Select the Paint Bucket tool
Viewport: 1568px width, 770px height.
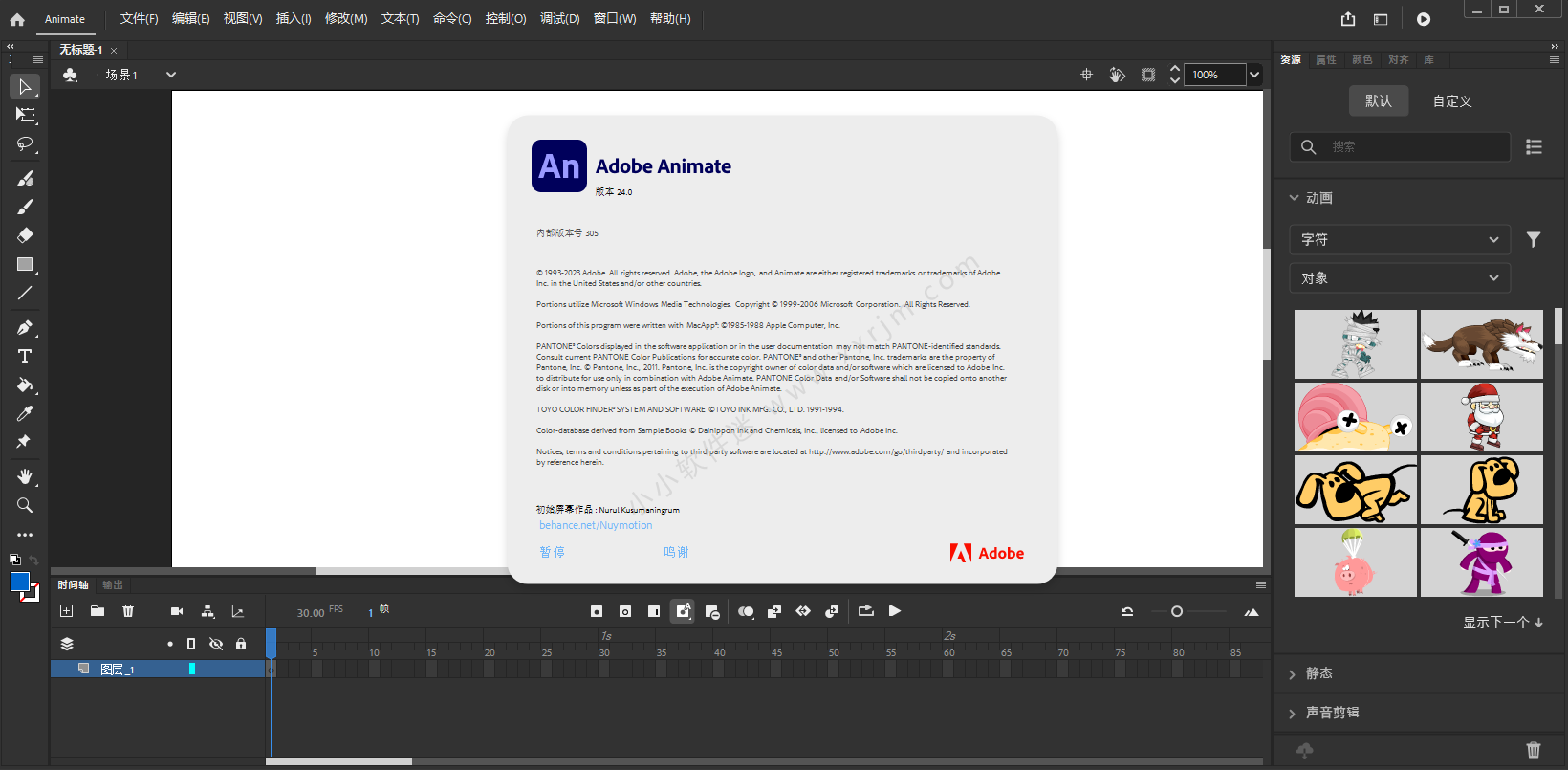25,385
